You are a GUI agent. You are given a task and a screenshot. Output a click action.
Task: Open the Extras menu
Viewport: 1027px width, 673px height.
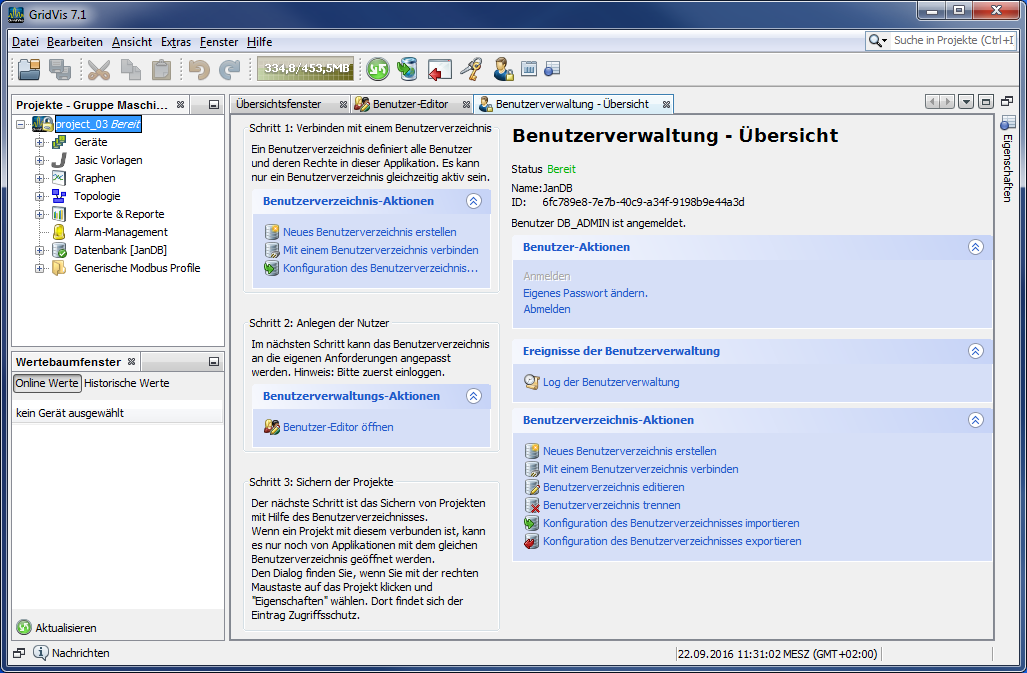[x=176, y=42]
